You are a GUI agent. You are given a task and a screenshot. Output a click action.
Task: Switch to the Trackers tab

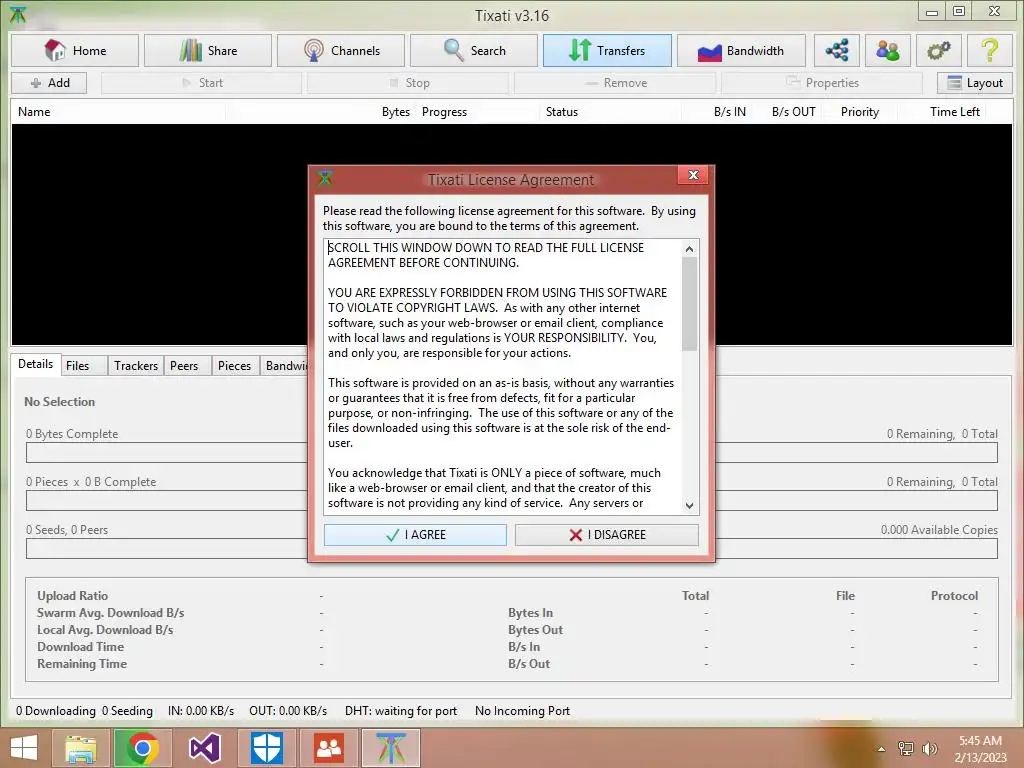point(136,366)
